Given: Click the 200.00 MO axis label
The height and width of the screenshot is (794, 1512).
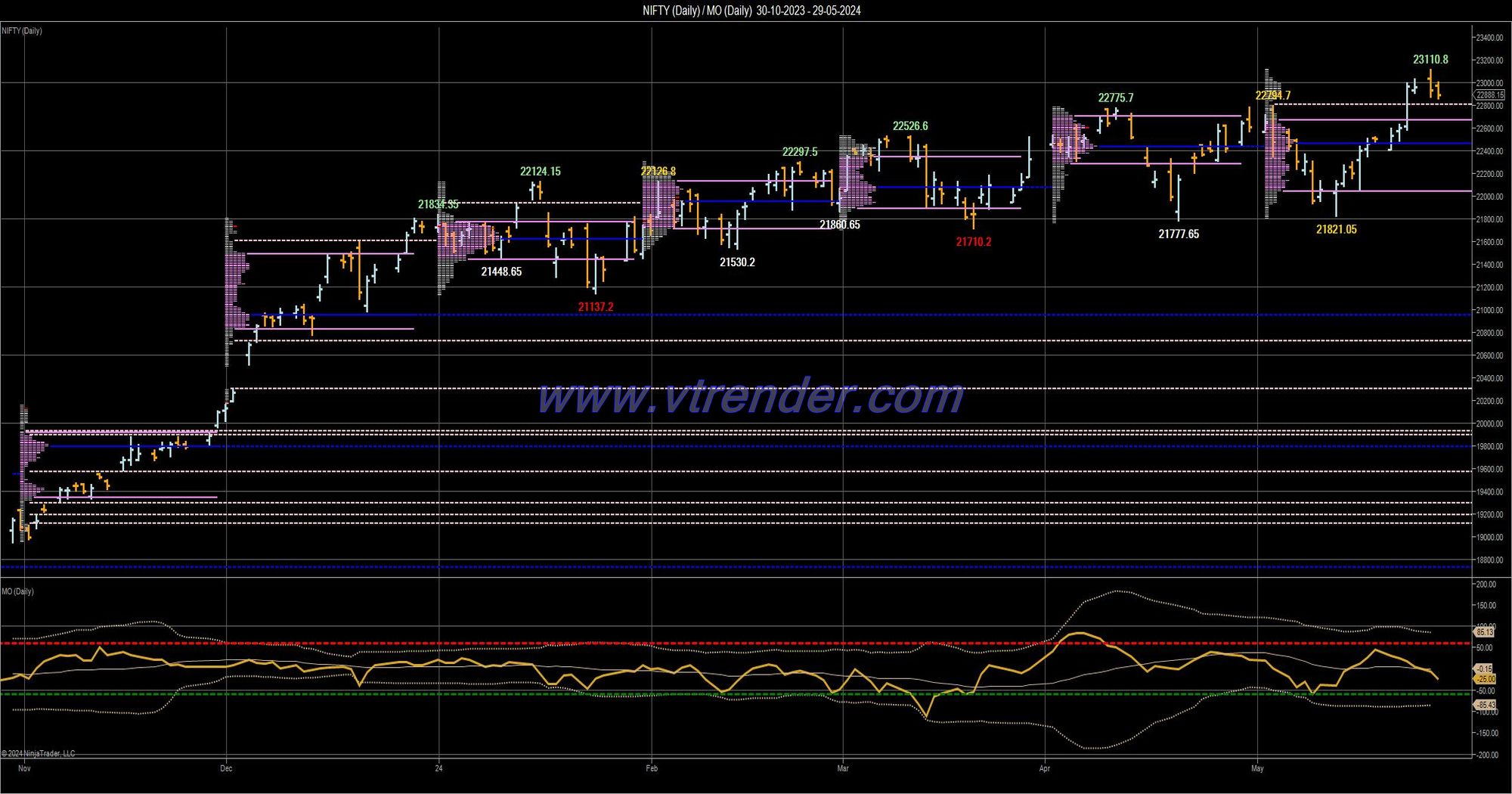Looking at the screenshot, I should pos(1486,584).
